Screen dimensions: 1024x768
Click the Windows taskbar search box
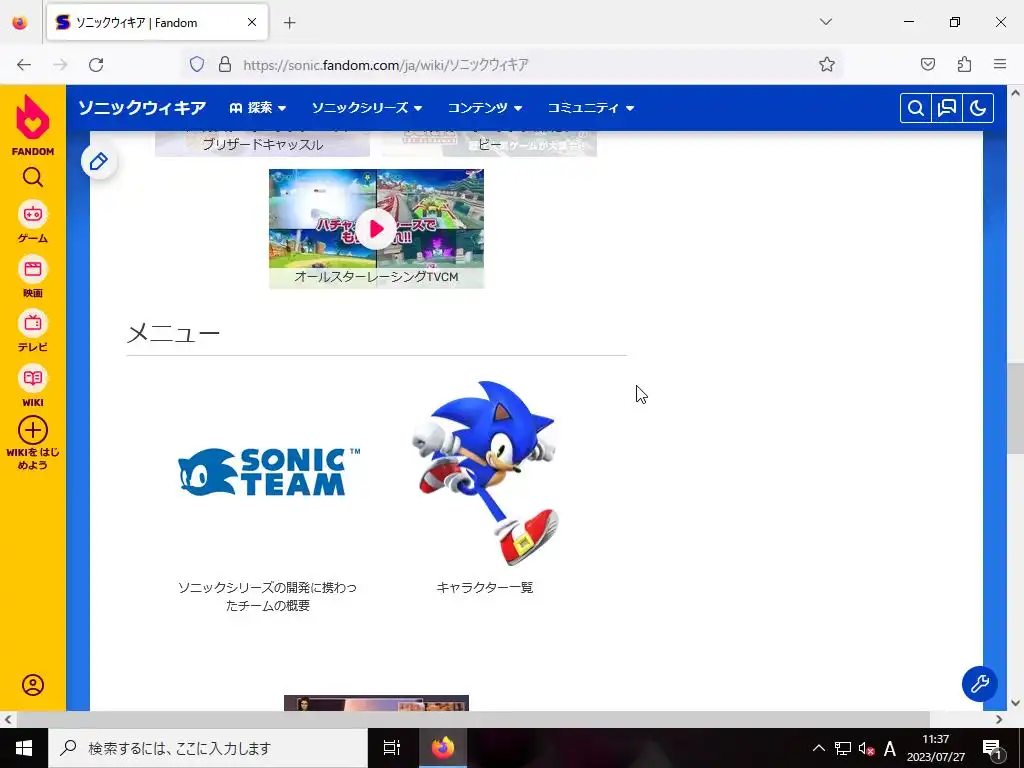[x=208, y=748]
